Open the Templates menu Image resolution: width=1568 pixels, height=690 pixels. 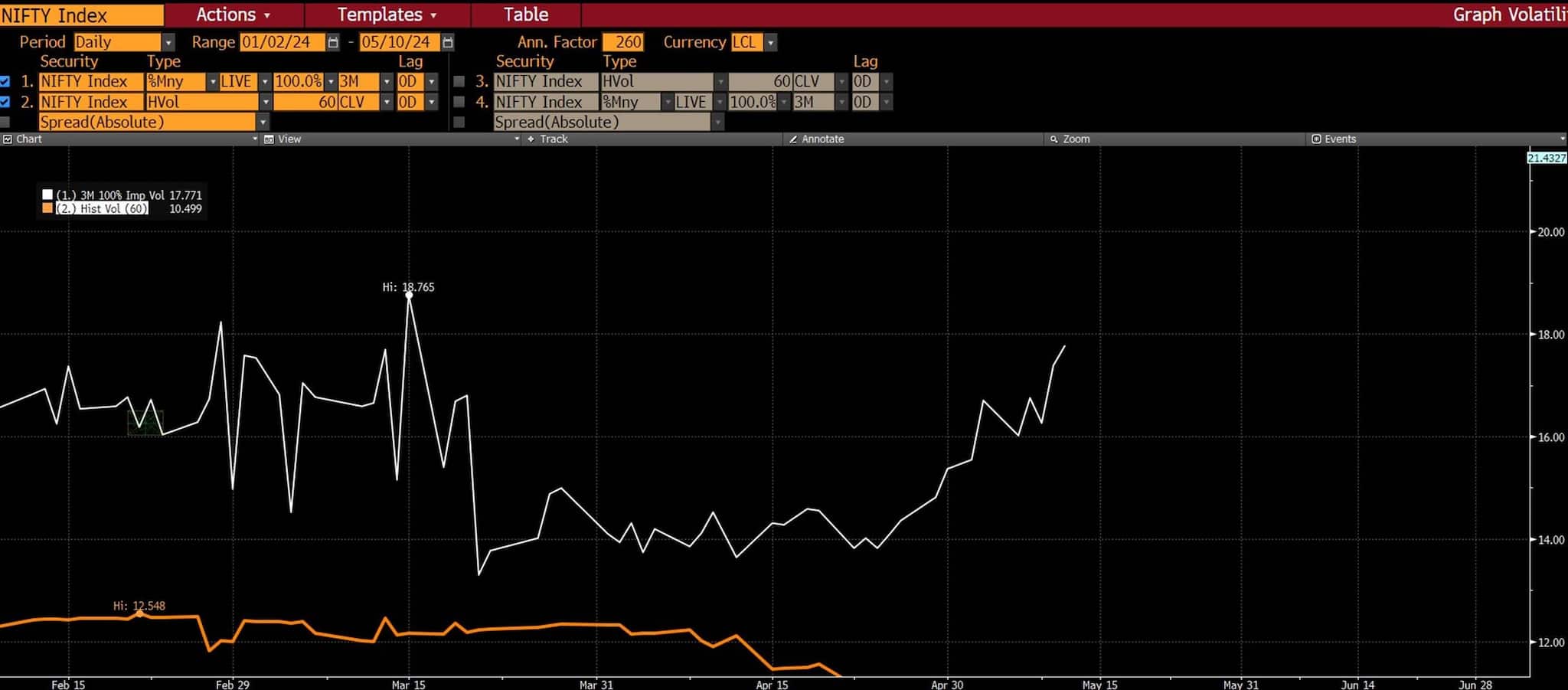pos(387,15)
